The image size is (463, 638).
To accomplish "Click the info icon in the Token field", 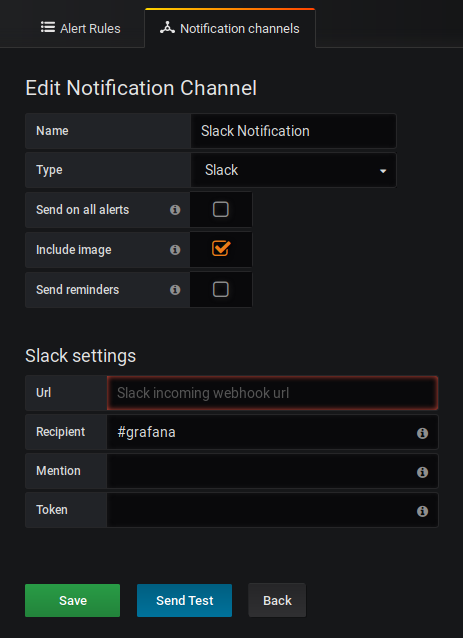I will pos(422,511).
